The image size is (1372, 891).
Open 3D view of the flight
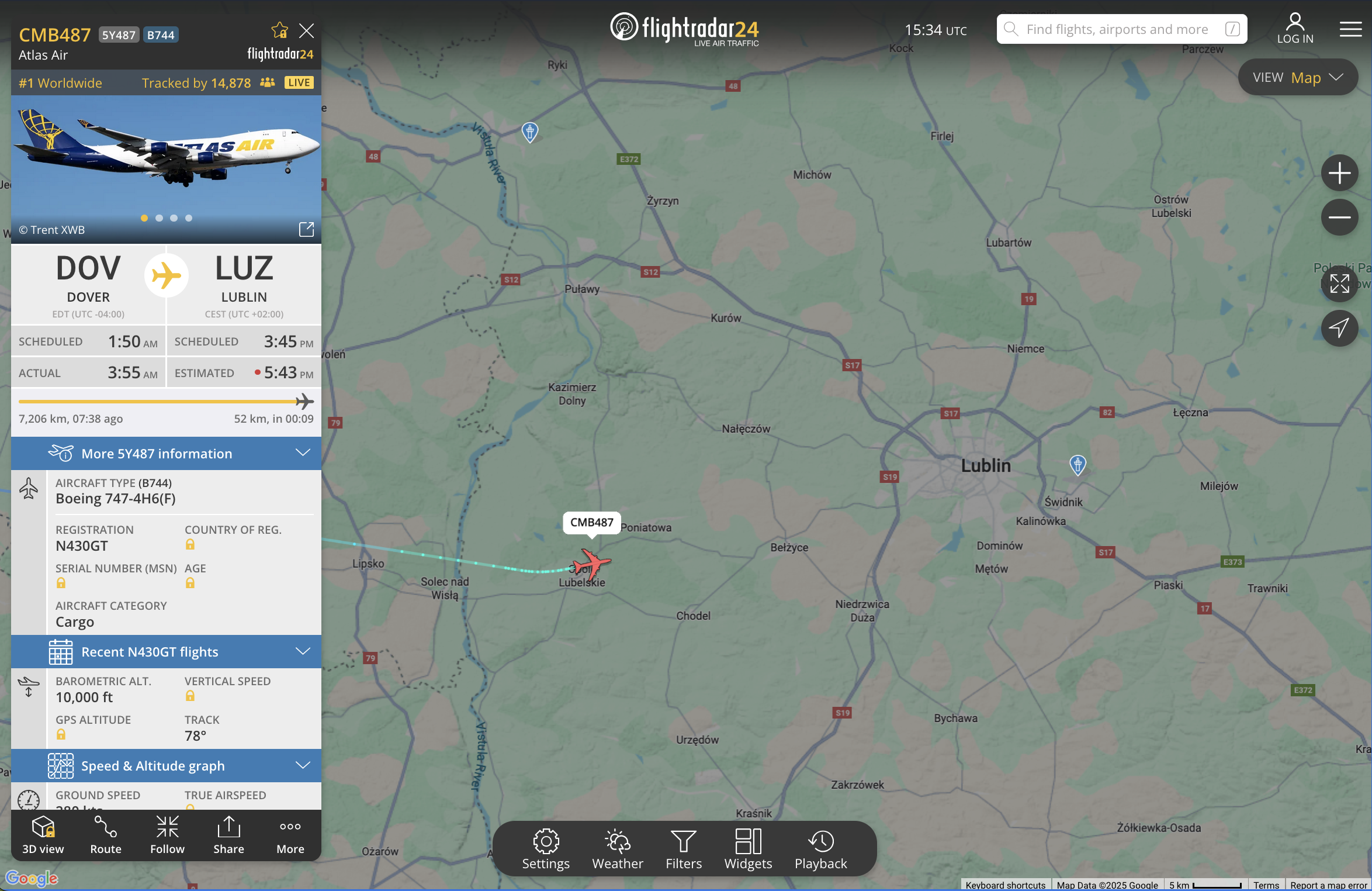pyautogui.click(x=43, y=835)
